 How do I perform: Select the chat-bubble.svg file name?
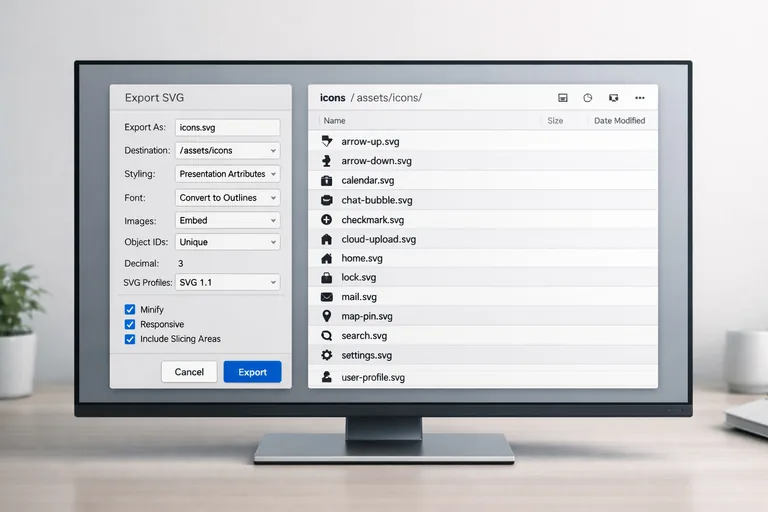[x=377, y=200]
